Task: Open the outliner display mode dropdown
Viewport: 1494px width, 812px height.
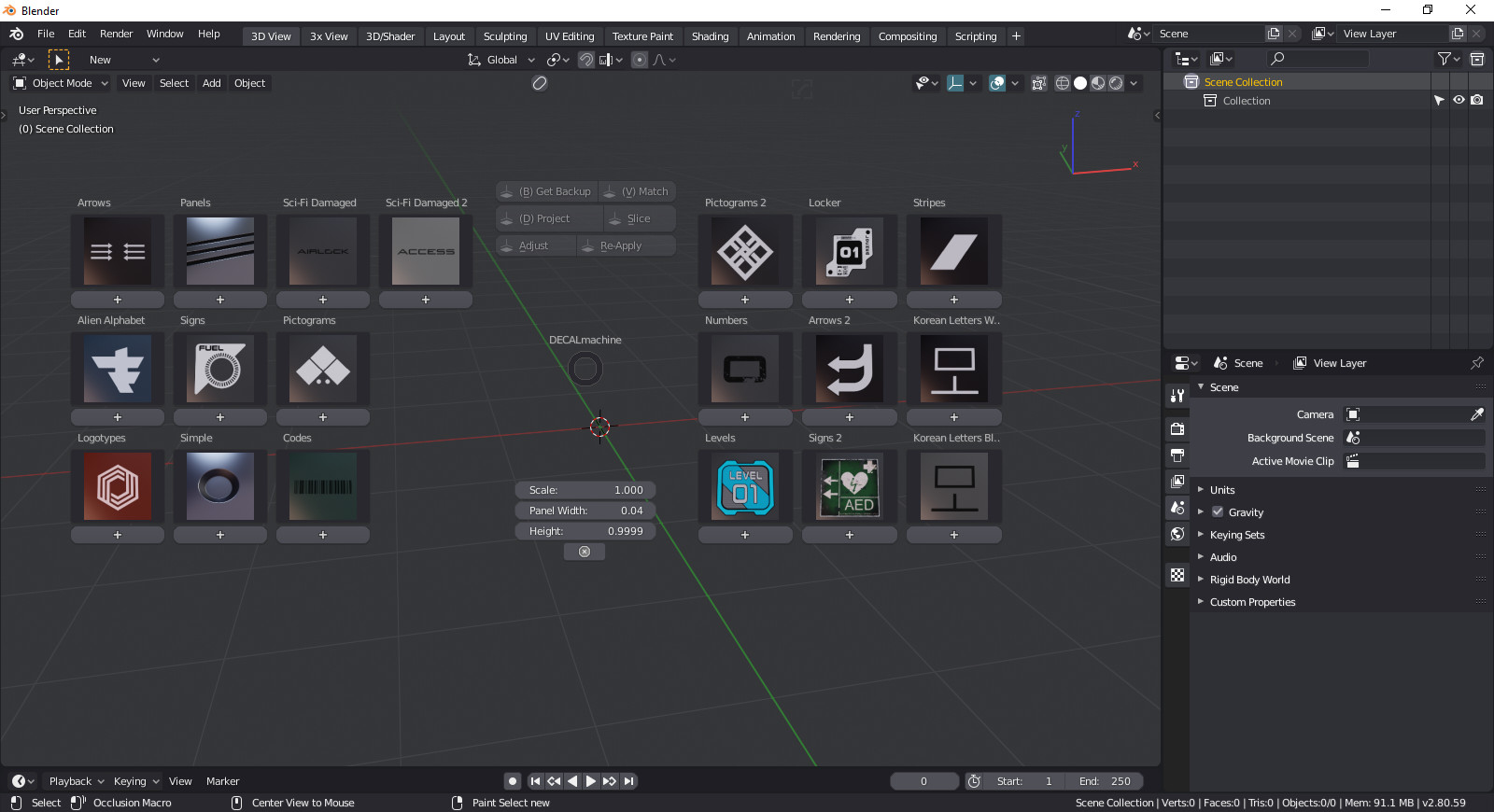Action: (x=1187, y=59)
